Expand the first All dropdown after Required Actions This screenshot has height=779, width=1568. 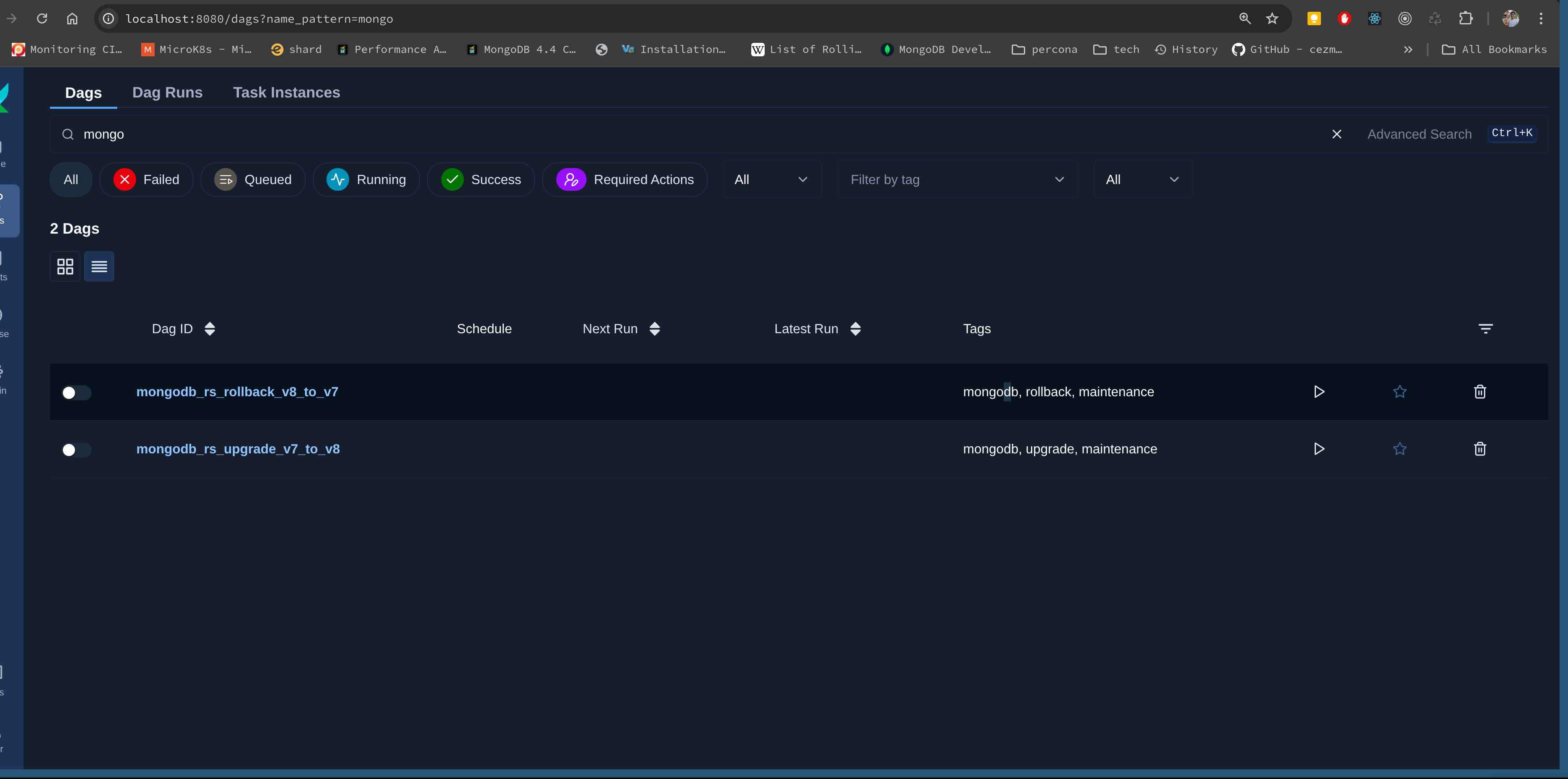pyautogui.click(x=771, y=179)
